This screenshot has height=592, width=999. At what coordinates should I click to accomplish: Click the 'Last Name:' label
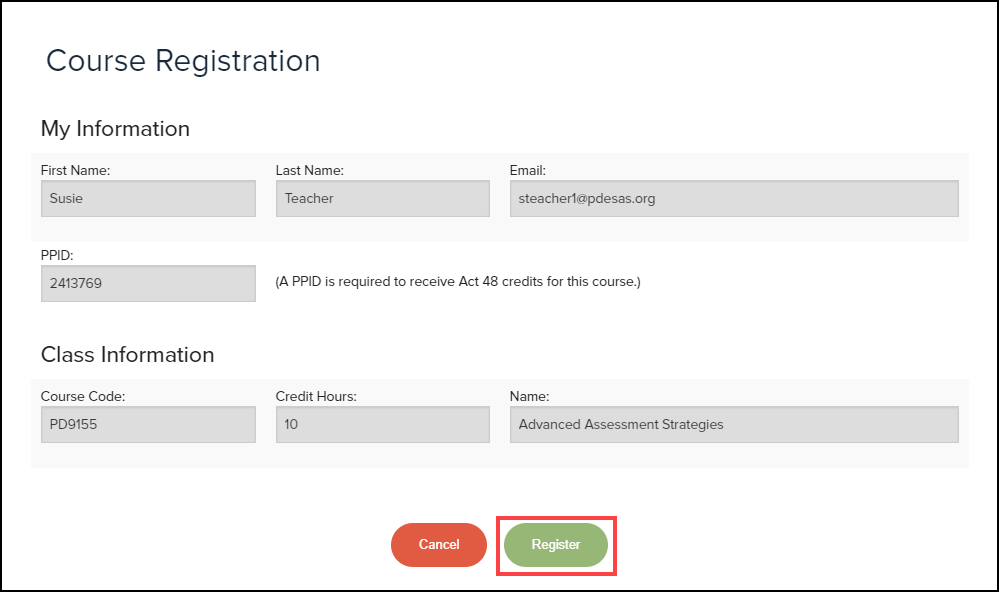309,171
